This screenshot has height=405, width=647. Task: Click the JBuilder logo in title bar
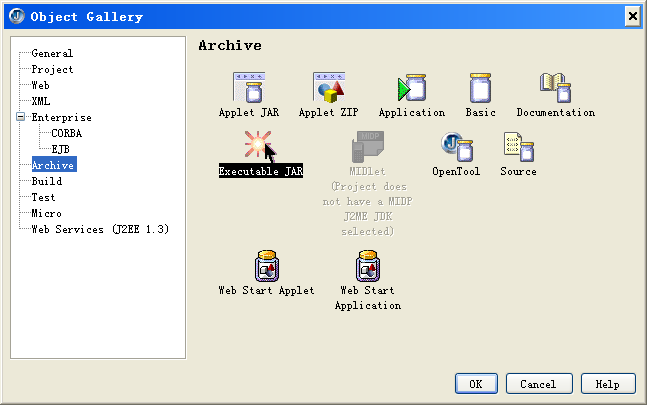17,16
